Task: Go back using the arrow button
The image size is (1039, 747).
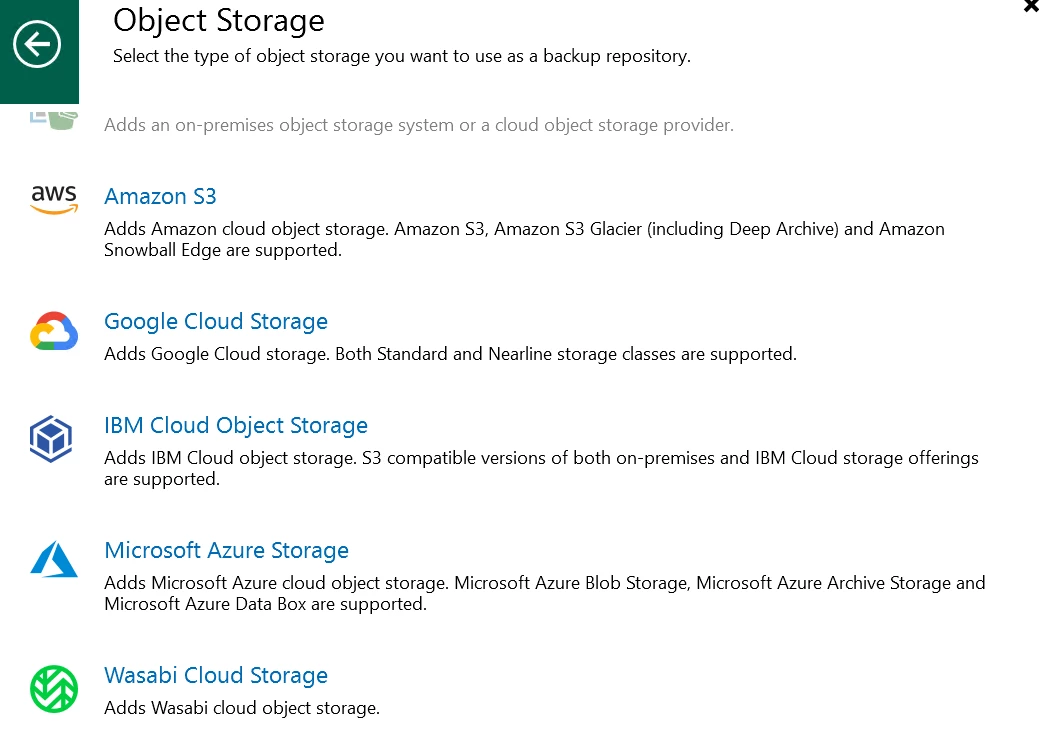Action: pyautogui.click(x=37, y=45)
